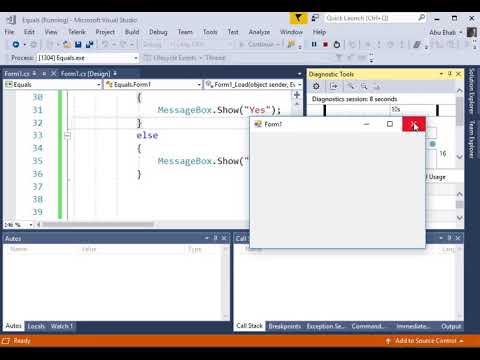Switch to the Immediate window tab

(412, 326)
